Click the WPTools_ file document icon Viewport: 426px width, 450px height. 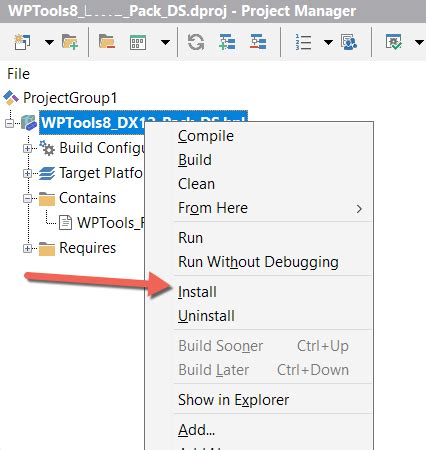(65, 223)
